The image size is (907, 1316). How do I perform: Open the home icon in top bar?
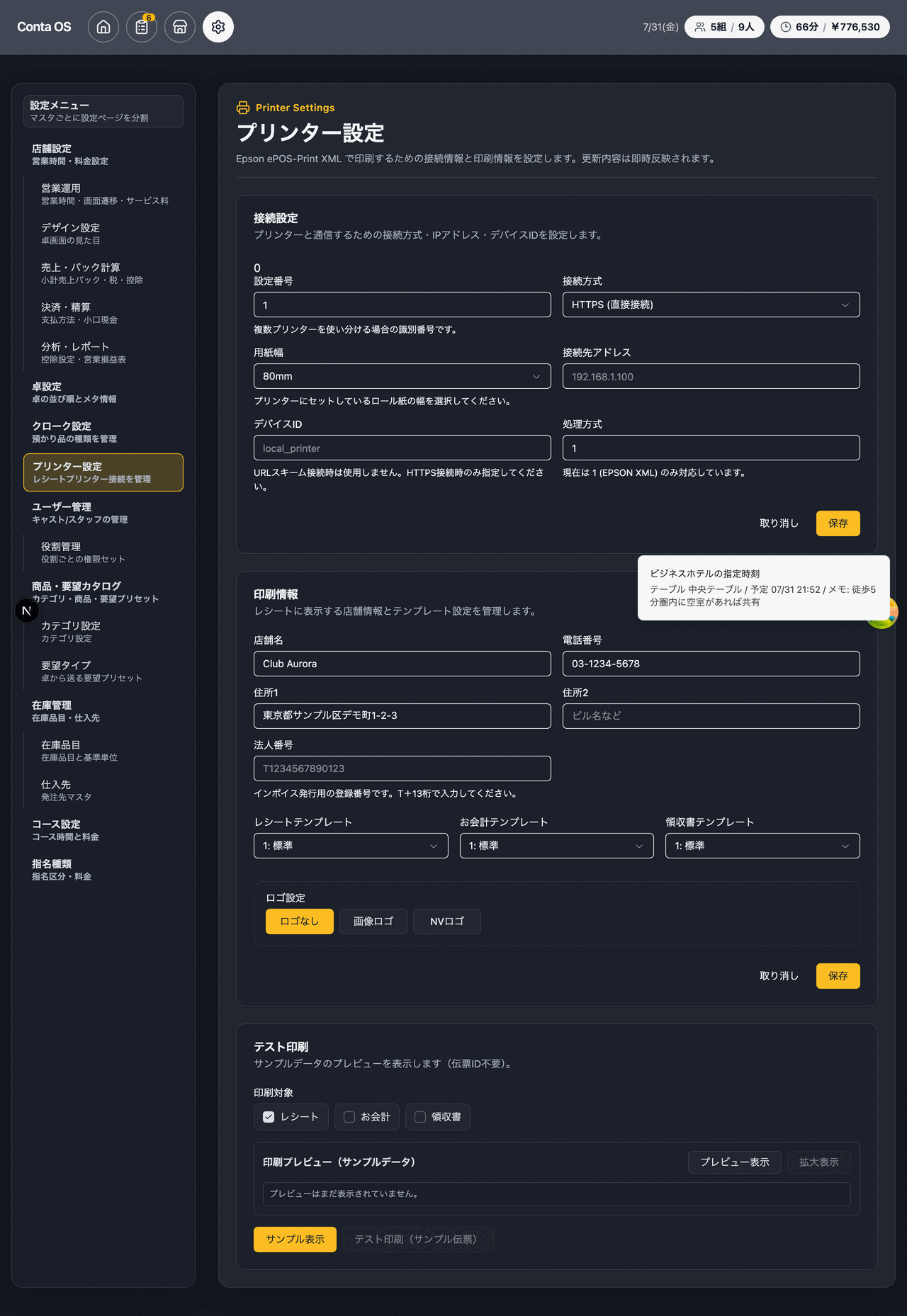coord(103,27)
